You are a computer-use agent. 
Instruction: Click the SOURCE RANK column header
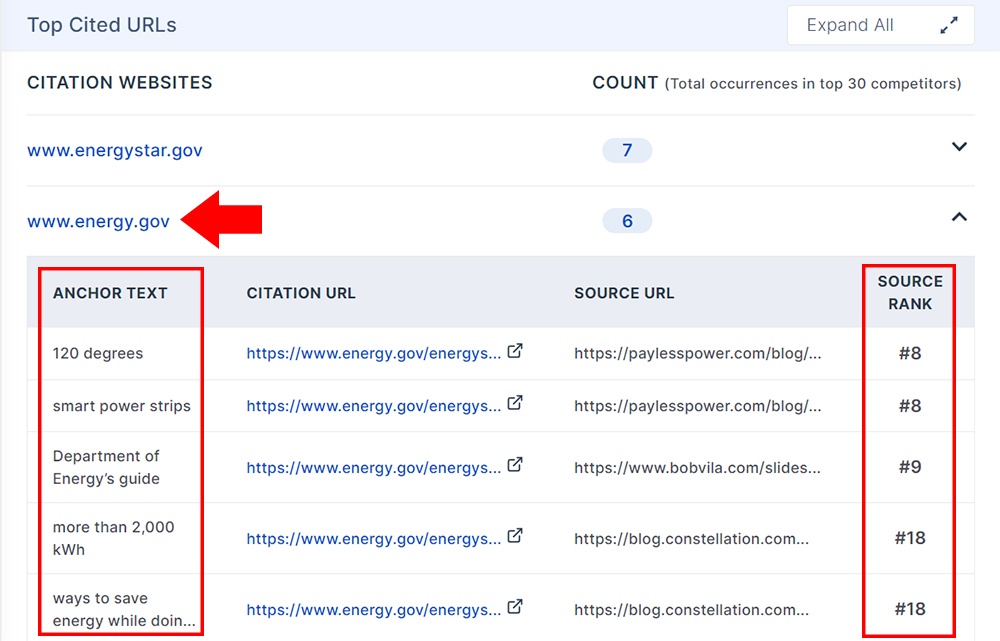pos(910,293)
